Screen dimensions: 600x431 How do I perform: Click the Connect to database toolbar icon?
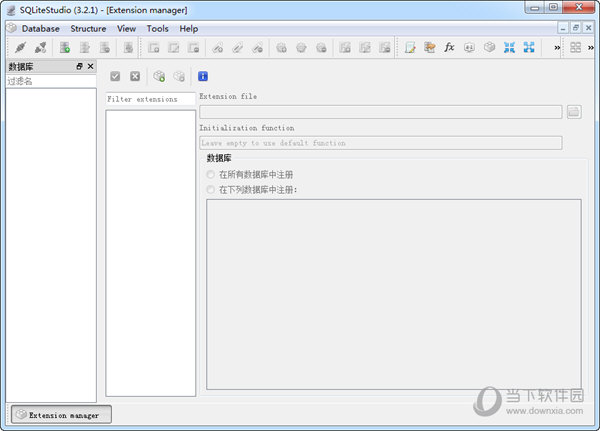pyautogui.click(x=20, y=47)
